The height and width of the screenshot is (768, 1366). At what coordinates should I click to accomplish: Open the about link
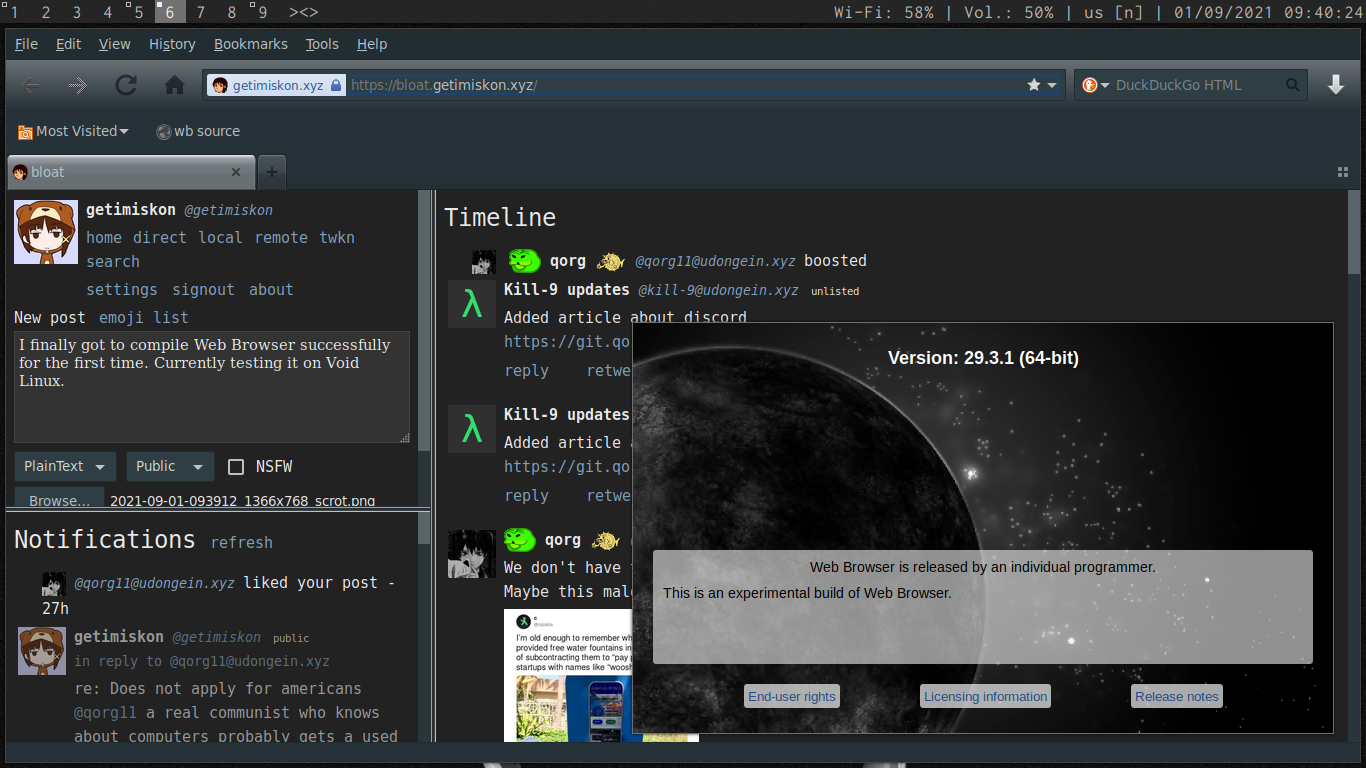point(271,290)
